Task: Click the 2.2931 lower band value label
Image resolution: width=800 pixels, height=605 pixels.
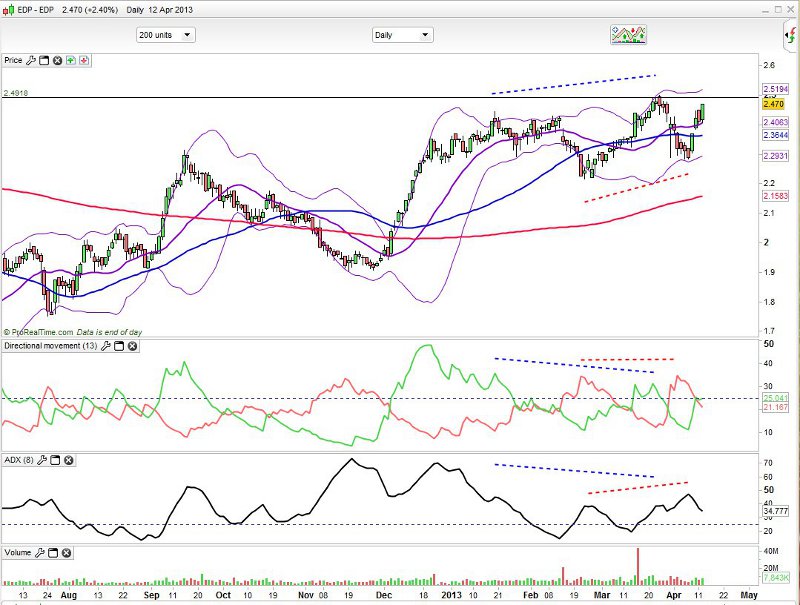Action: coord(776,156)
